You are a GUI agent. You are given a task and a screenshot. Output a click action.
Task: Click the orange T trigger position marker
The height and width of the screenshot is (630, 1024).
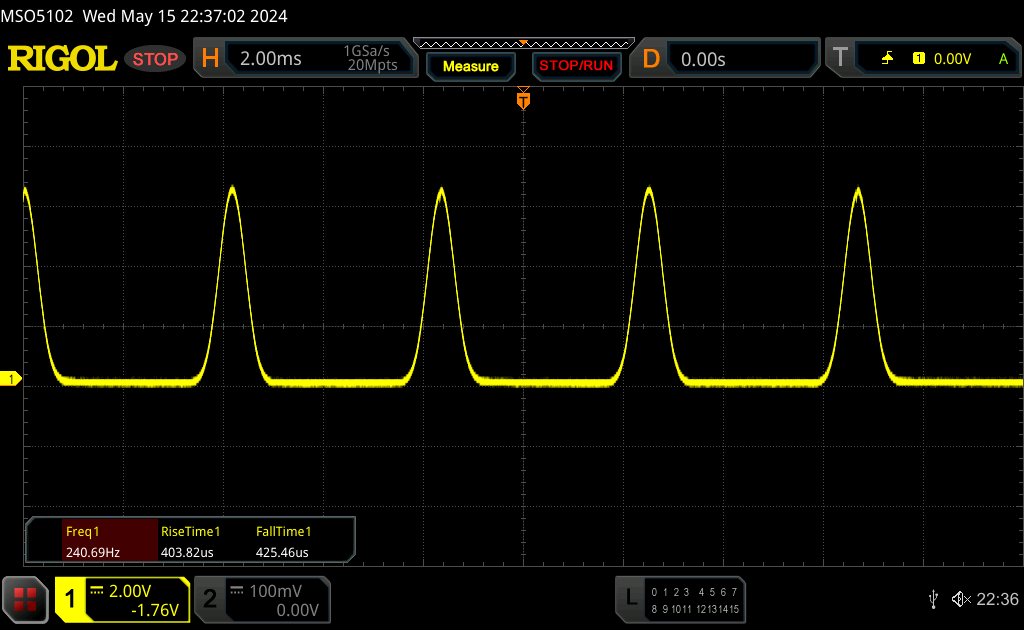pyautogui.click(x=523, y=100)
